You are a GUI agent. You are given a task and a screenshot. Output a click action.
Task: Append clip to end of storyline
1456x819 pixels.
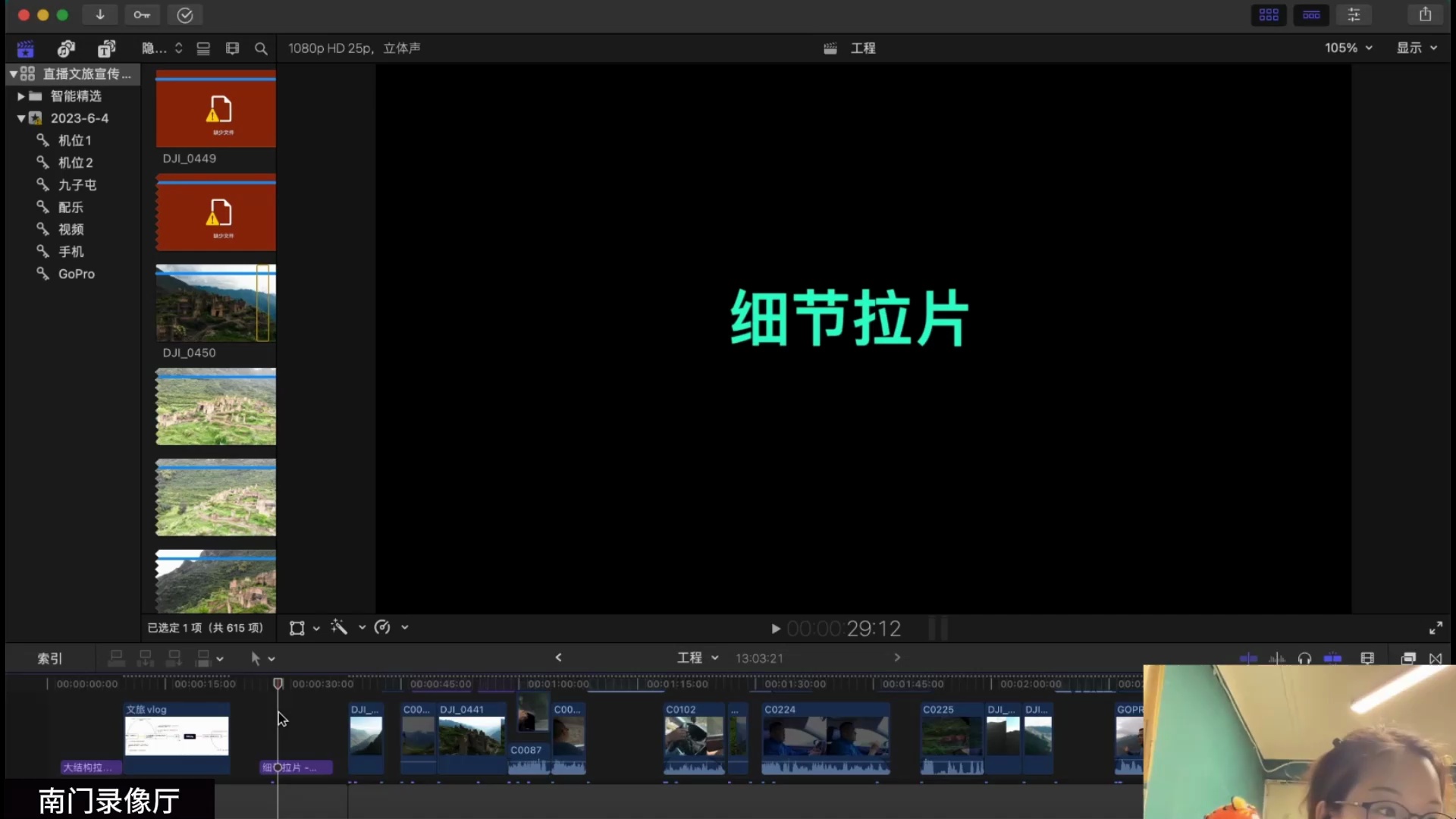[x=174, y=658]
